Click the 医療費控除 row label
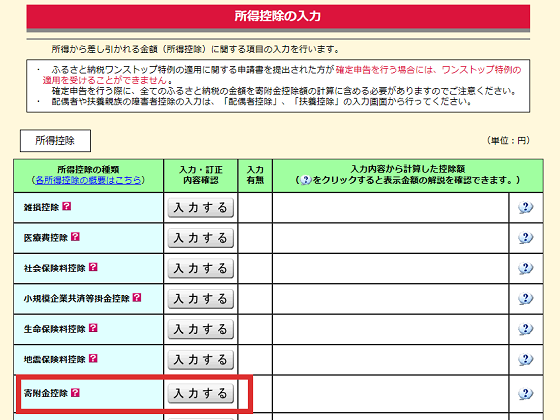 [x=46, y=238]
